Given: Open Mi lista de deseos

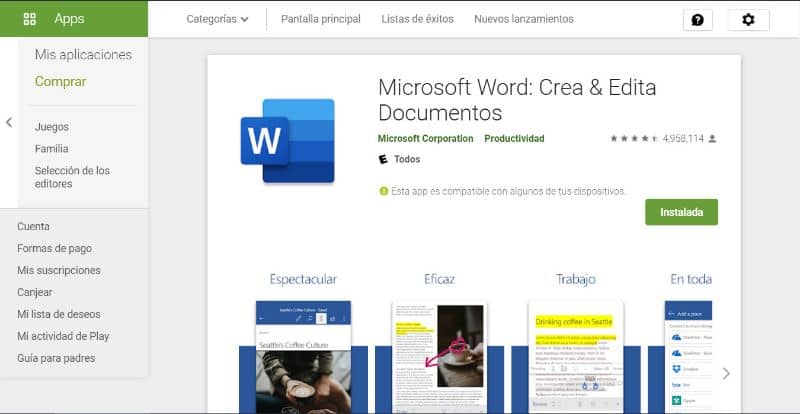Looking at the screenshot, I should 59,314.
